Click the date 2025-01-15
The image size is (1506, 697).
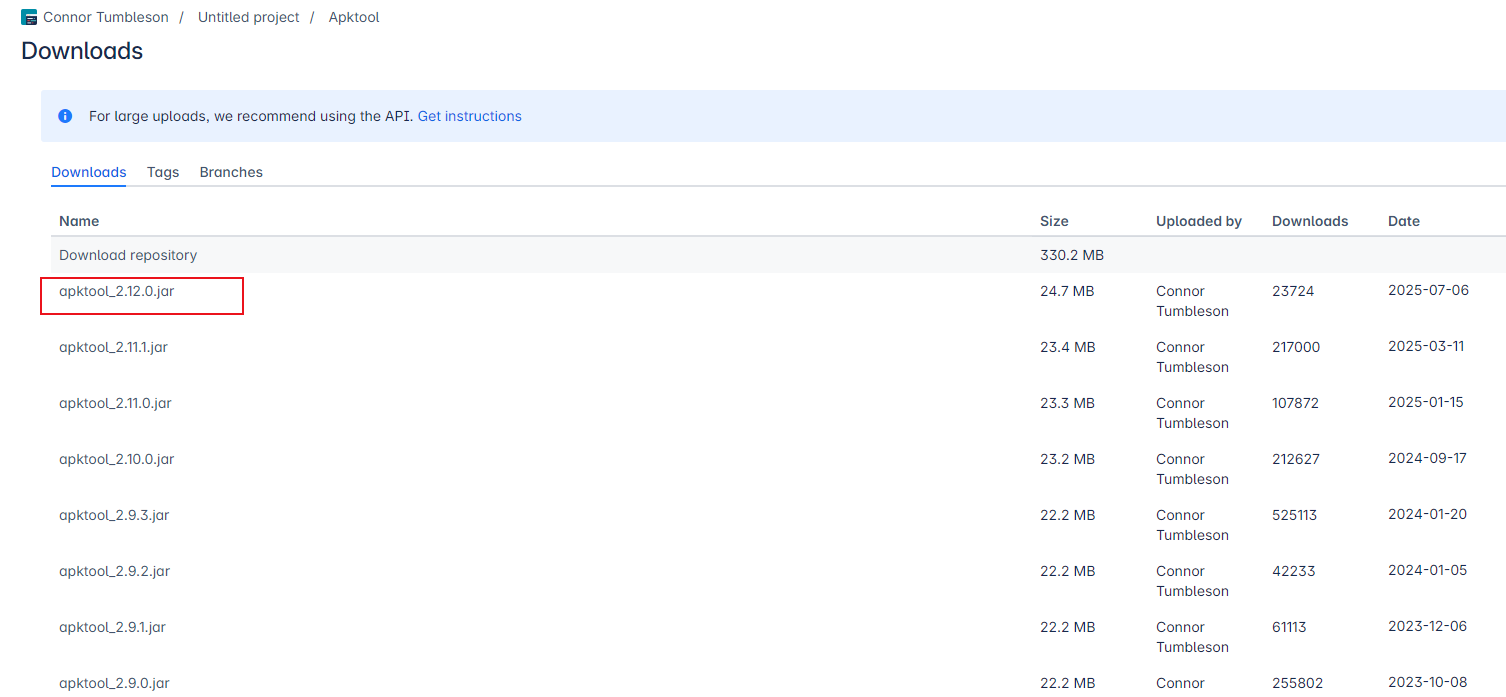click(x=1426, y=403)
